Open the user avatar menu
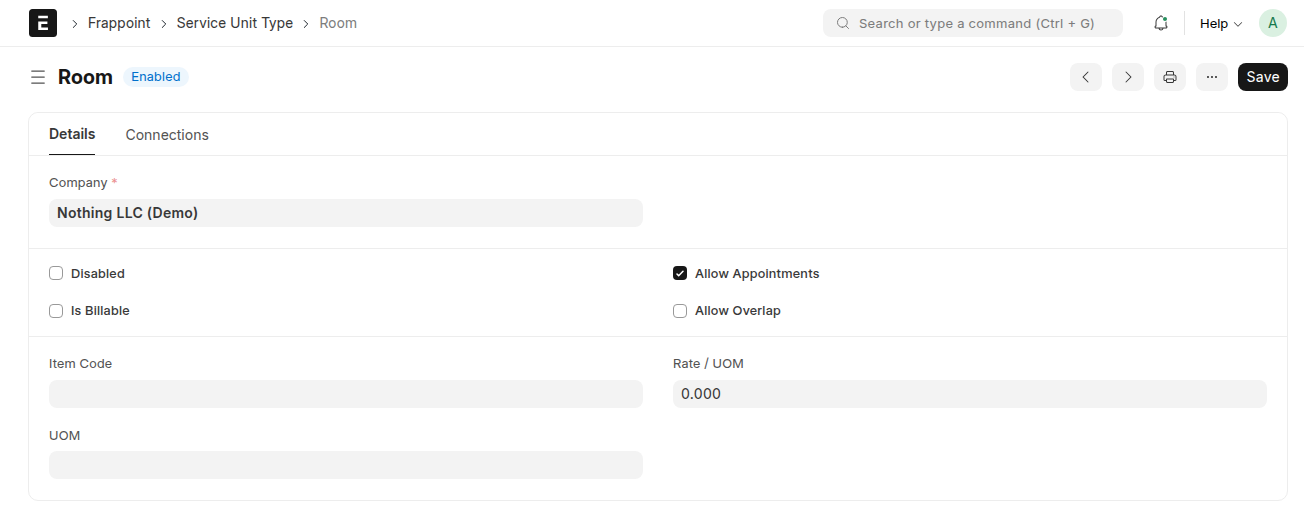The image size is (1304, 519). (x=1273, y=23)
